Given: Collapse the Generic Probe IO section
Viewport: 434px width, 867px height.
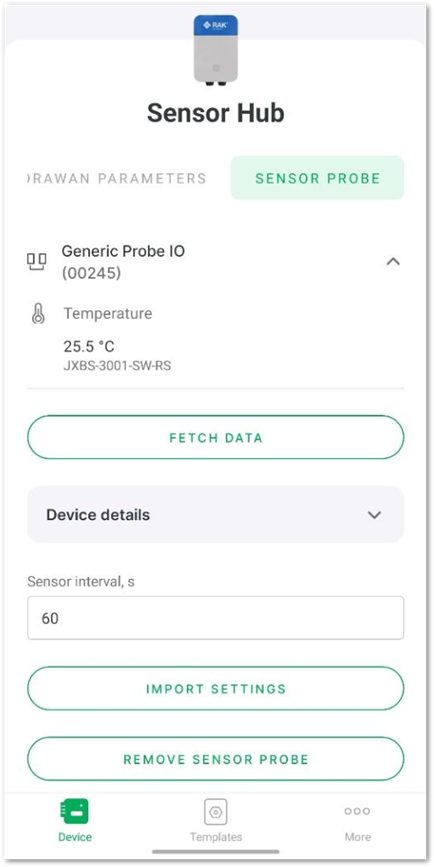Looking at the screenshot, I should point(393,262).
